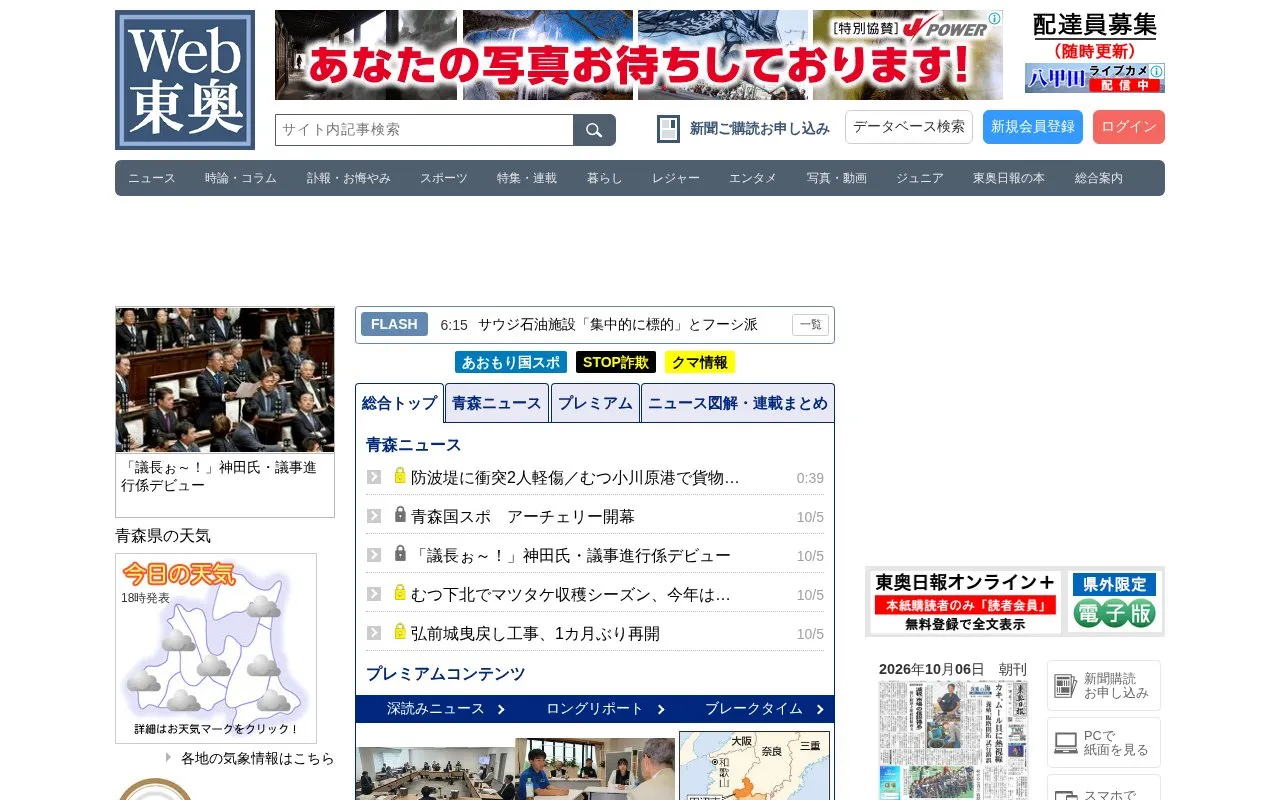Open the サウジ石油施設 flash headline
The width and height of the screenshot is (1280, 800).
(x=618, y=325)
